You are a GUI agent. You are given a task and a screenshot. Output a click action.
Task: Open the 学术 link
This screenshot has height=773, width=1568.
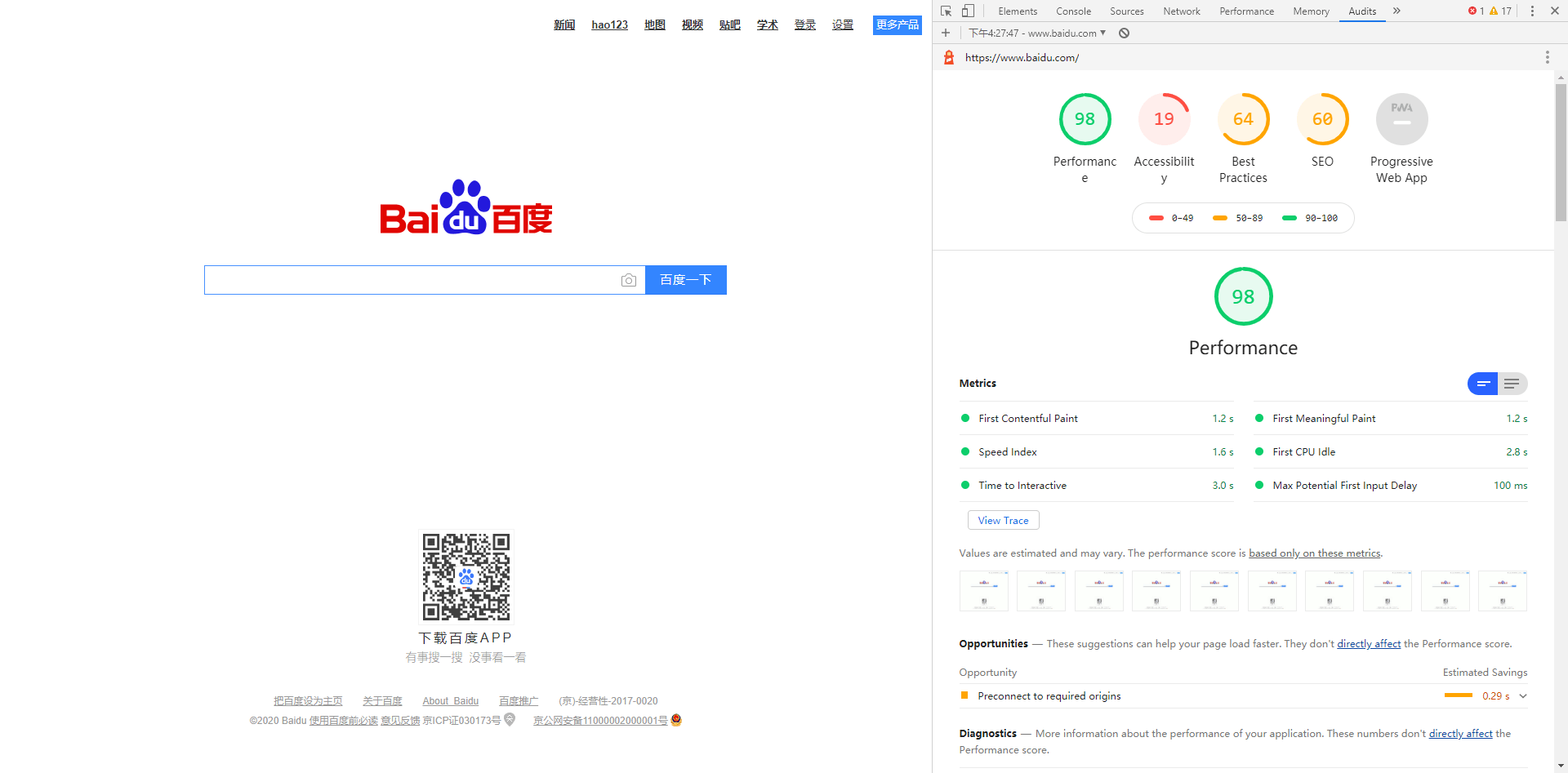[768, 24]
